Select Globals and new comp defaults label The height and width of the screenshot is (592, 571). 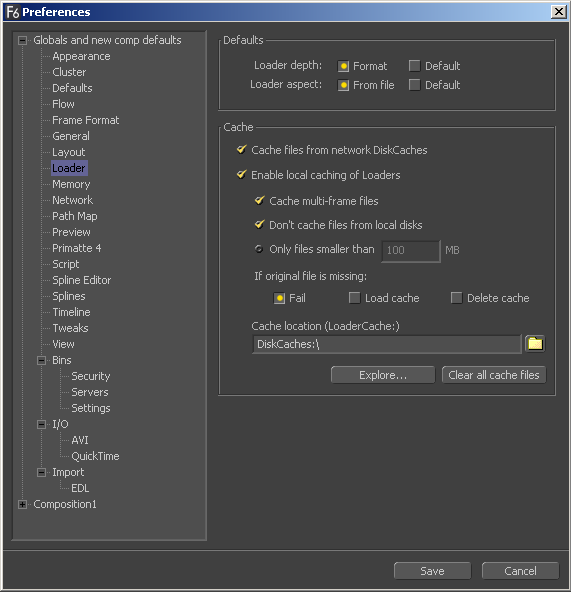(107, 40)
